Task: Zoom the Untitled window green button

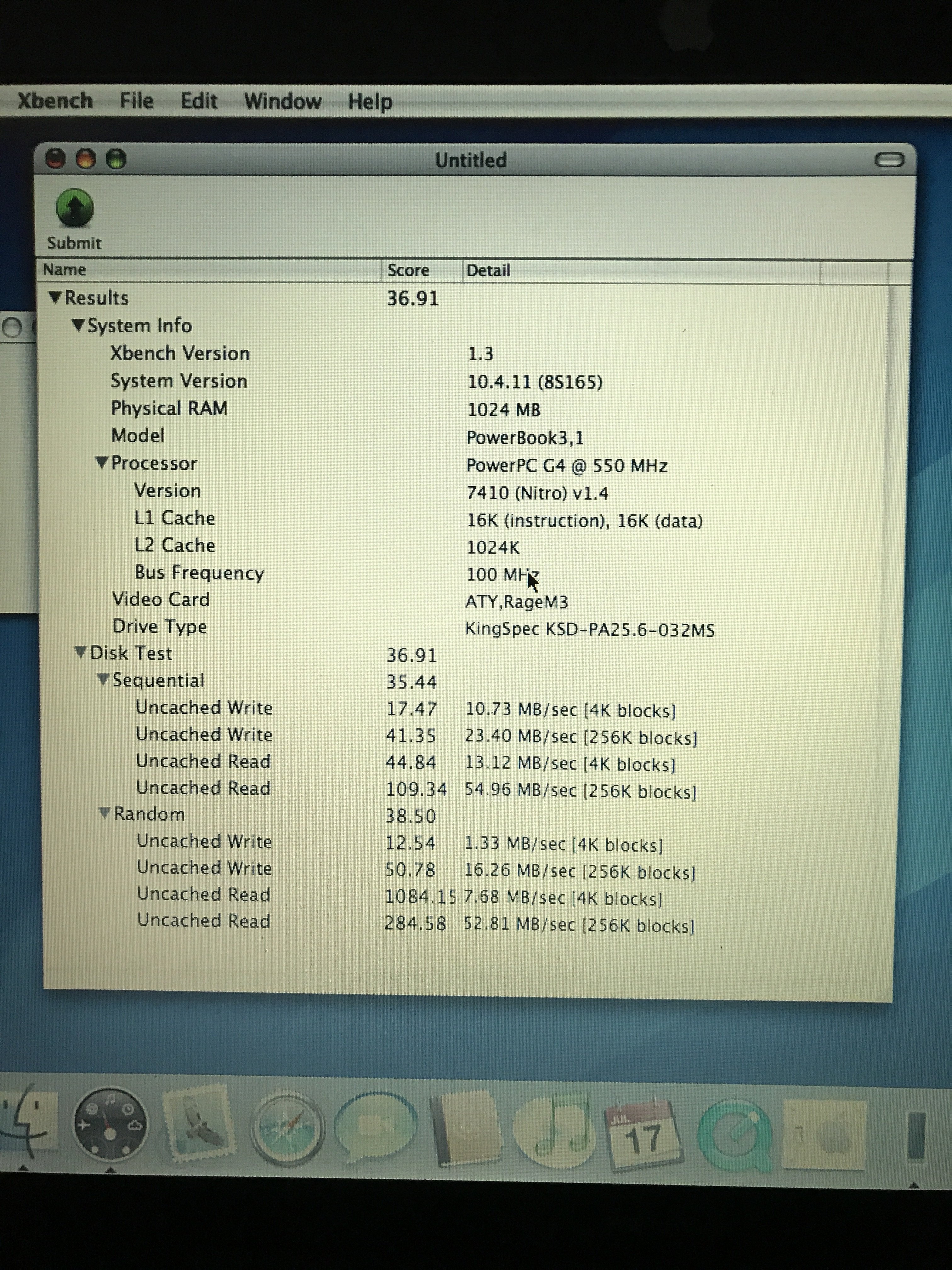Action: (x=116, y=158)
